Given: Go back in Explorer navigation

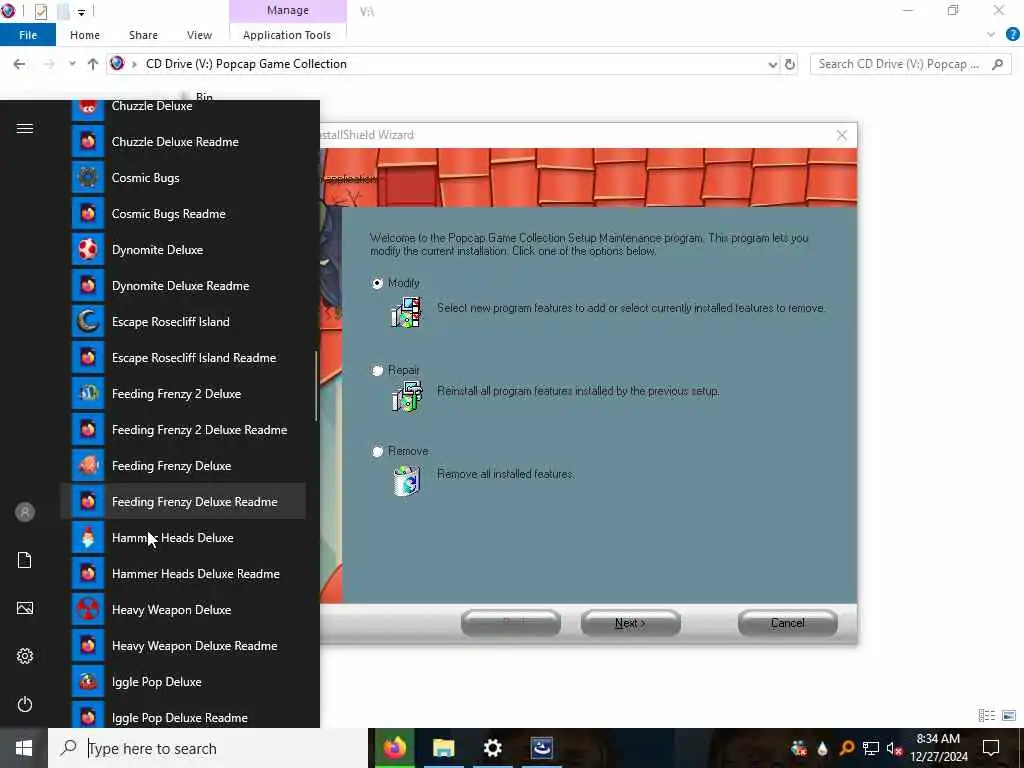Looking at the screenshot, I should point(20,64).
